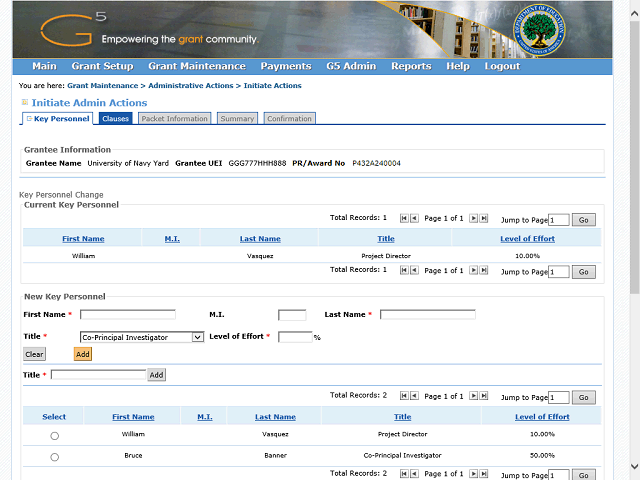The height and width of the screenshot is (480, 640).
Task: Go to next page in top Current Key Personnel pager
Action: 473,218
